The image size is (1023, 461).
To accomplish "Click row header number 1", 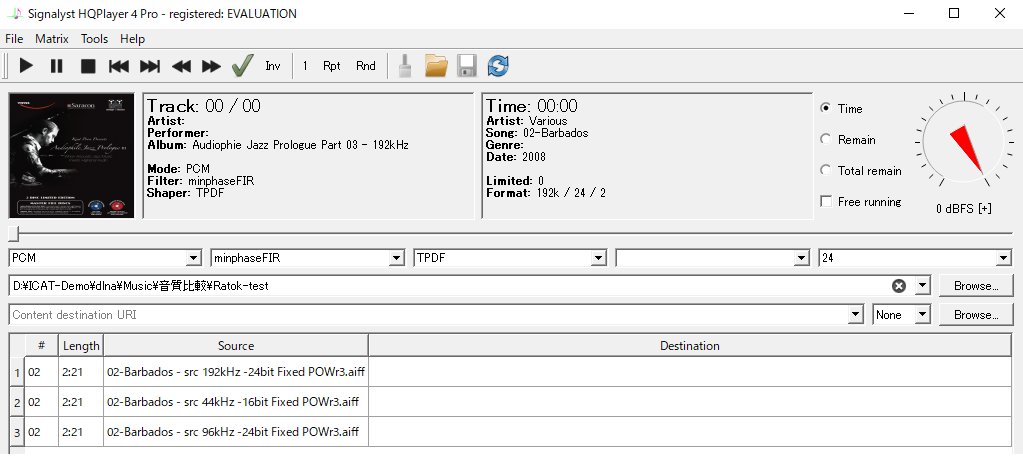I will (17, 372).
